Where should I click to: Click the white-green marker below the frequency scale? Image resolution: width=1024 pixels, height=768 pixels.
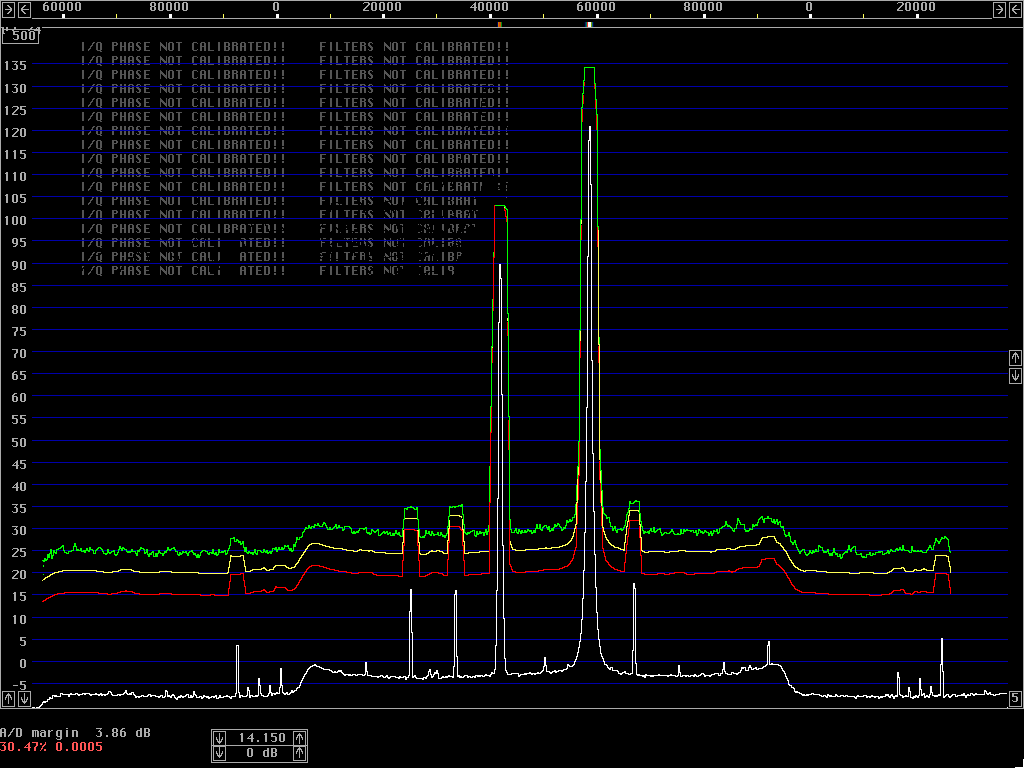(589, 24)
